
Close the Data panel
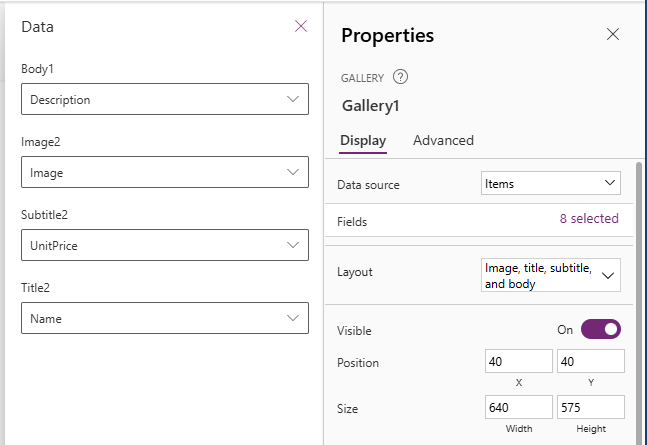click(301, 27)
